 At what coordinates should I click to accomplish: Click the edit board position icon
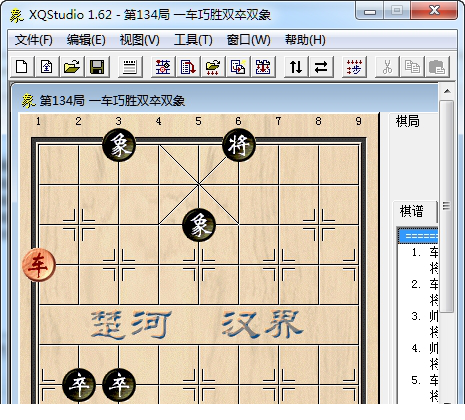coord(163,67)
